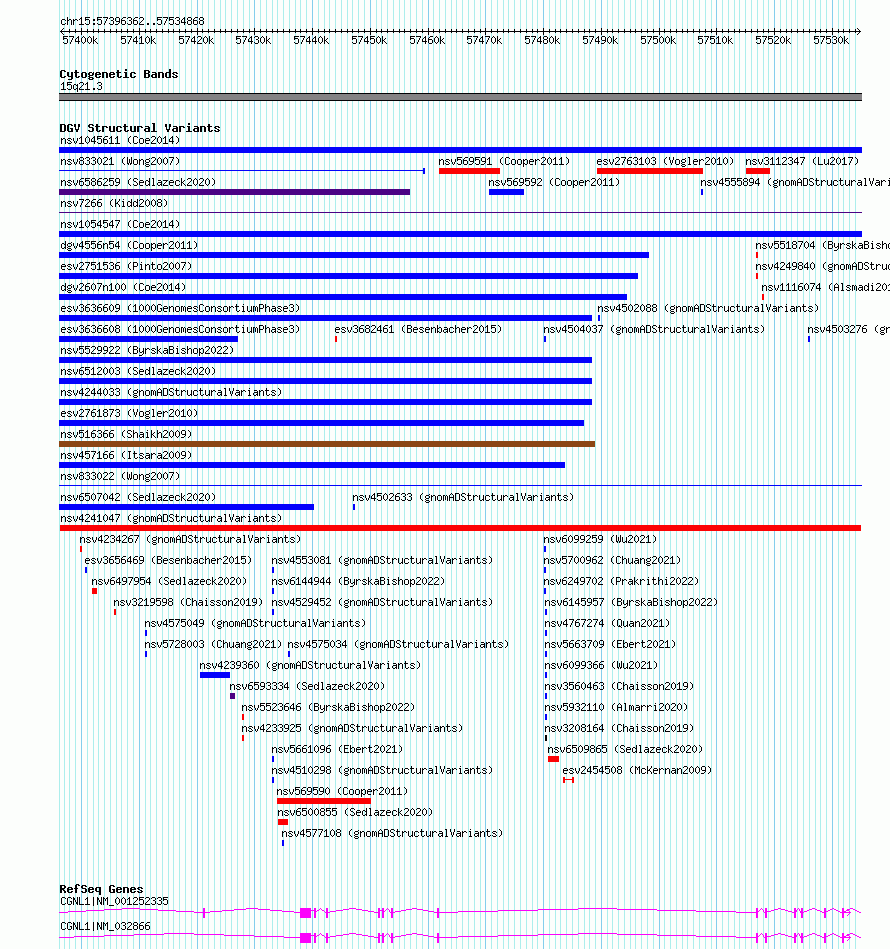Click nsv5529922 (ByrskaBishop2022) label
890x949 pixels.
point(147,350)
